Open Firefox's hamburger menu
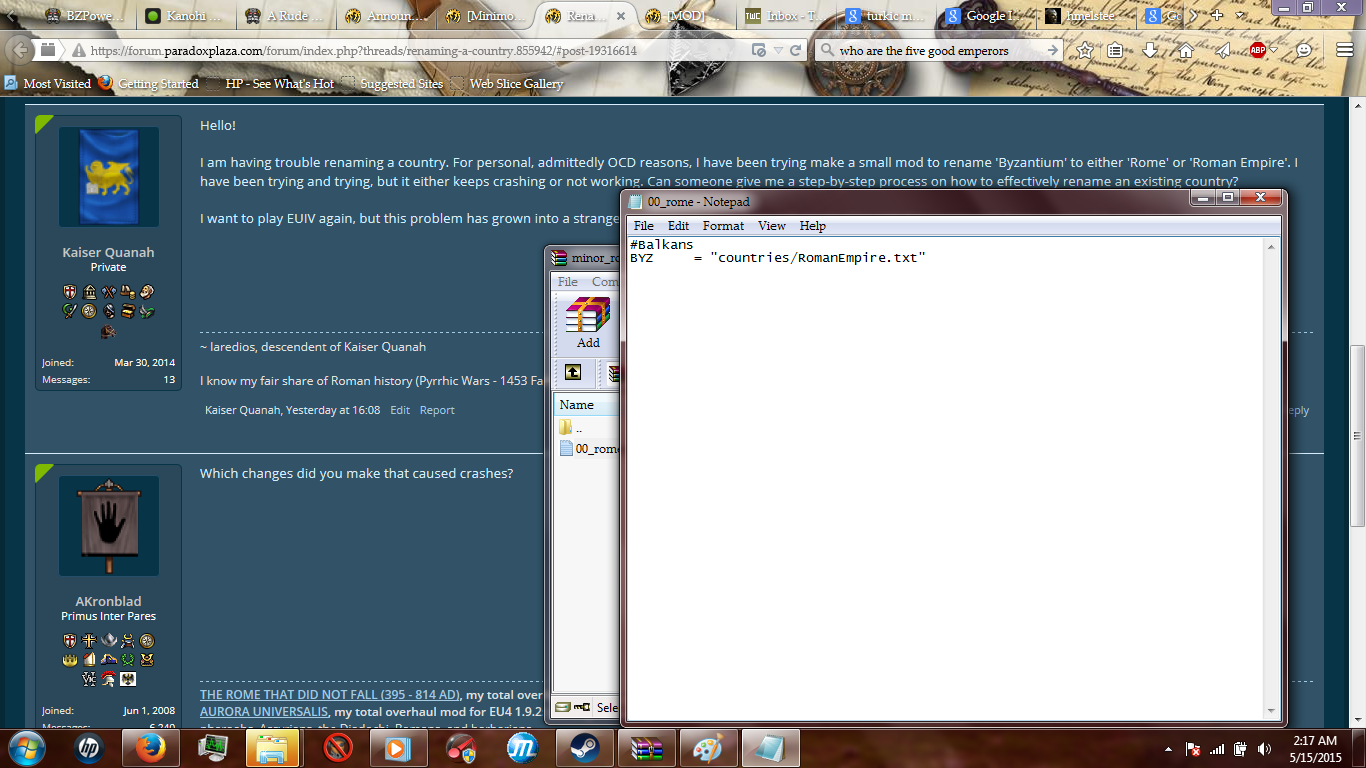This screenshot has height=768, width=1366. 1344,48
